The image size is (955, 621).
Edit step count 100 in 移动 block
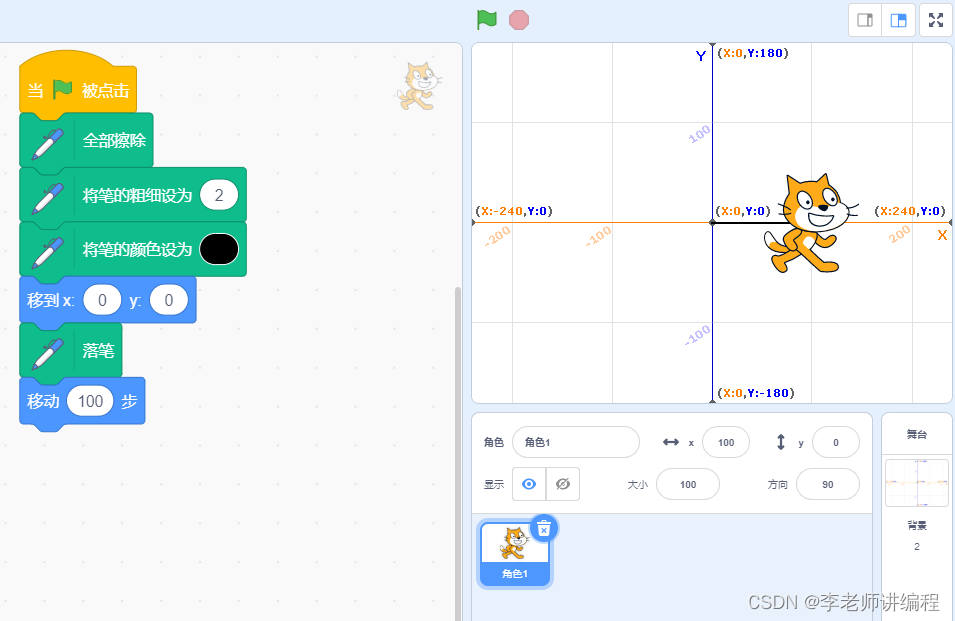click(x=90, y=401)
